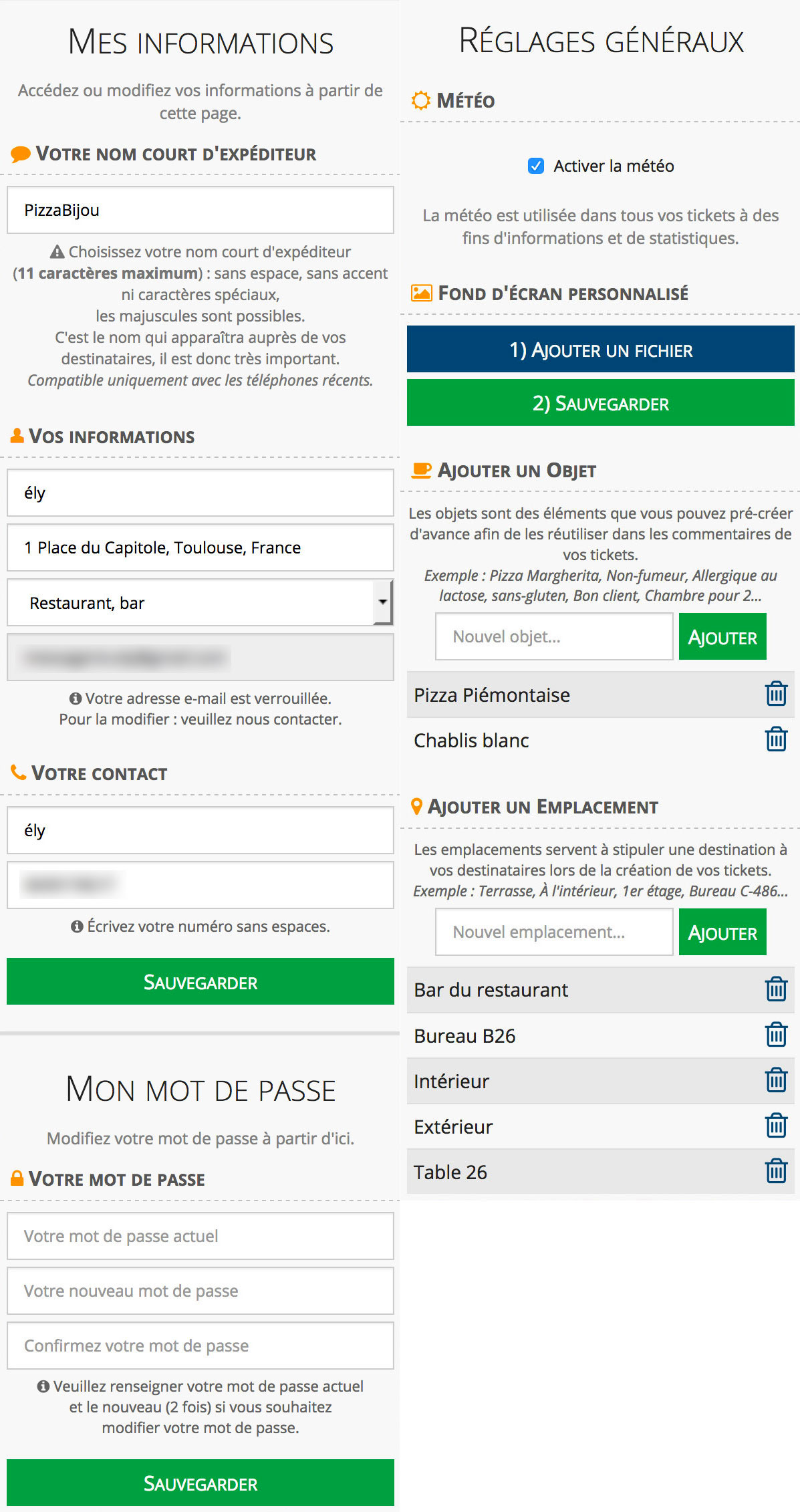This screenshot has height=1512, width=800.
Task: Click the Ajouter un fichier button
Action: point(600,350)
